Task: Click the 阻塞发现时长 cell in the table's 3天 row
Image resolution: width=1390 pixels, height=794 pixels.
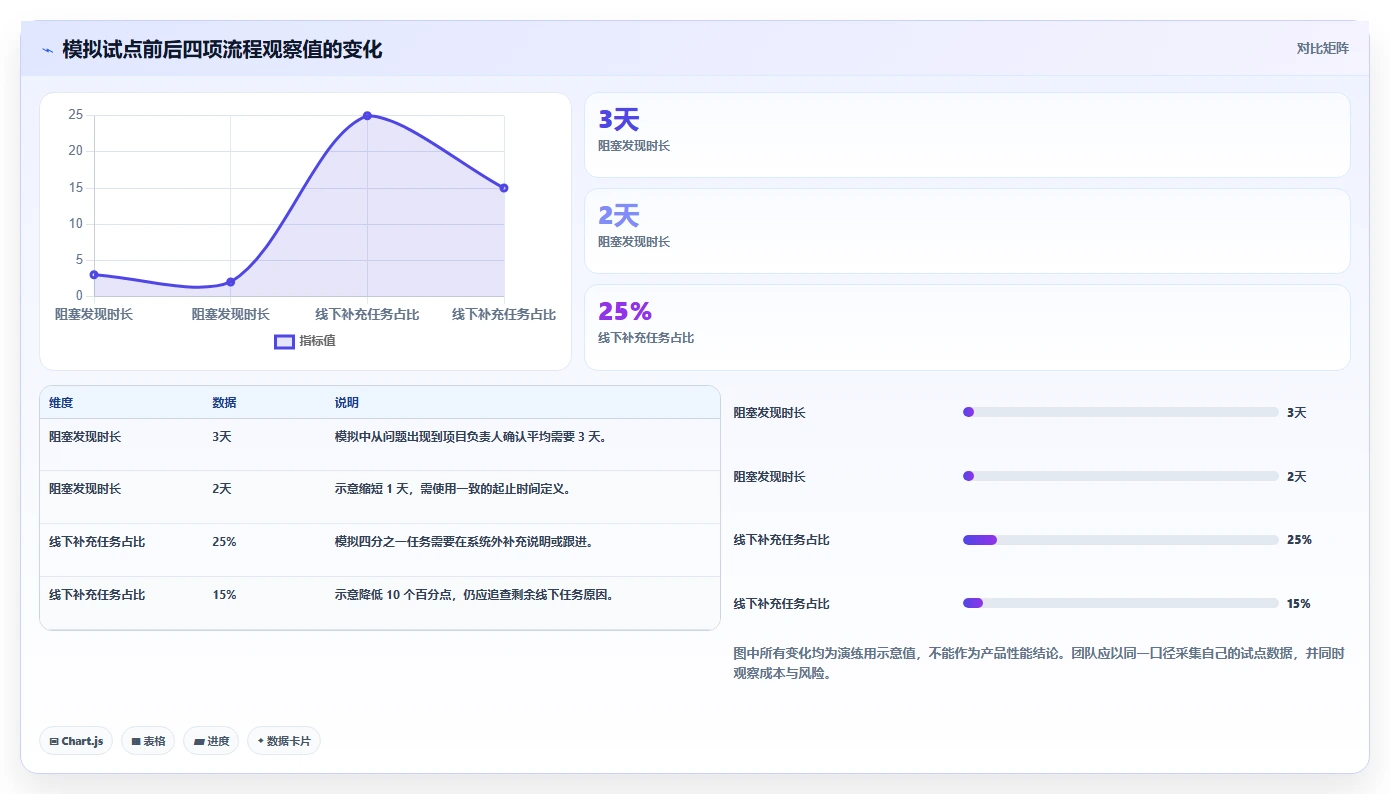Action: (85, 437)
